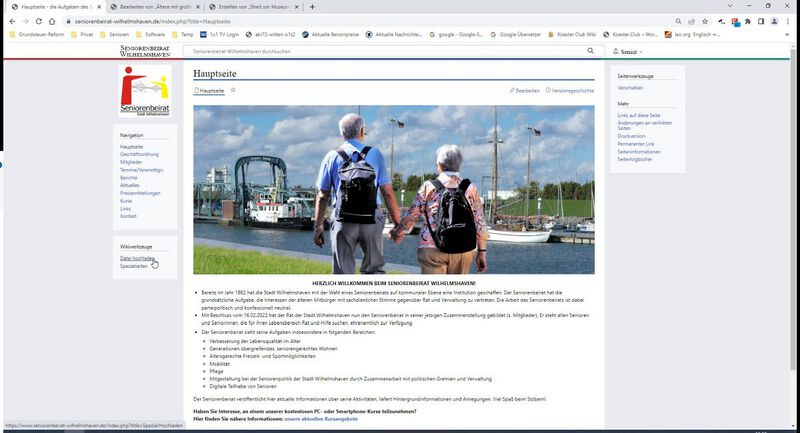Image resolution: width=800 pixels, height=433 pixels.
Task: Open Bearbeiten to edit the page
Action: click(x=524, y=91)
